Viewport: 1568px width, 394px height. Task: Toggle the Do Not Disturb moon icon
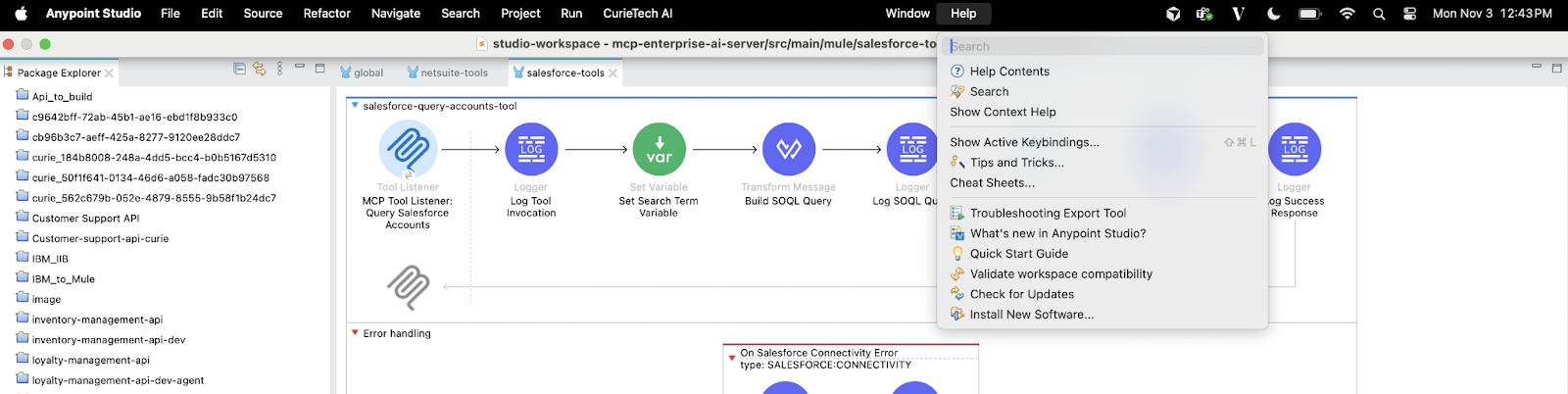(x=1274, y=14)
